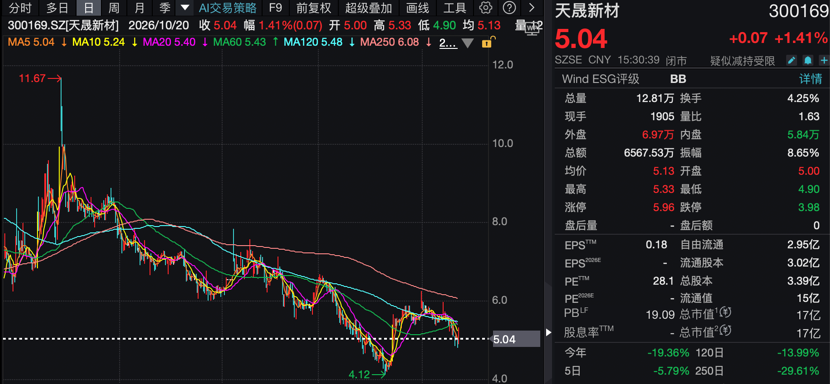Click the 外盘 6.97万 value
Viewport: 830px width, 384px height.
pos(658,135)
